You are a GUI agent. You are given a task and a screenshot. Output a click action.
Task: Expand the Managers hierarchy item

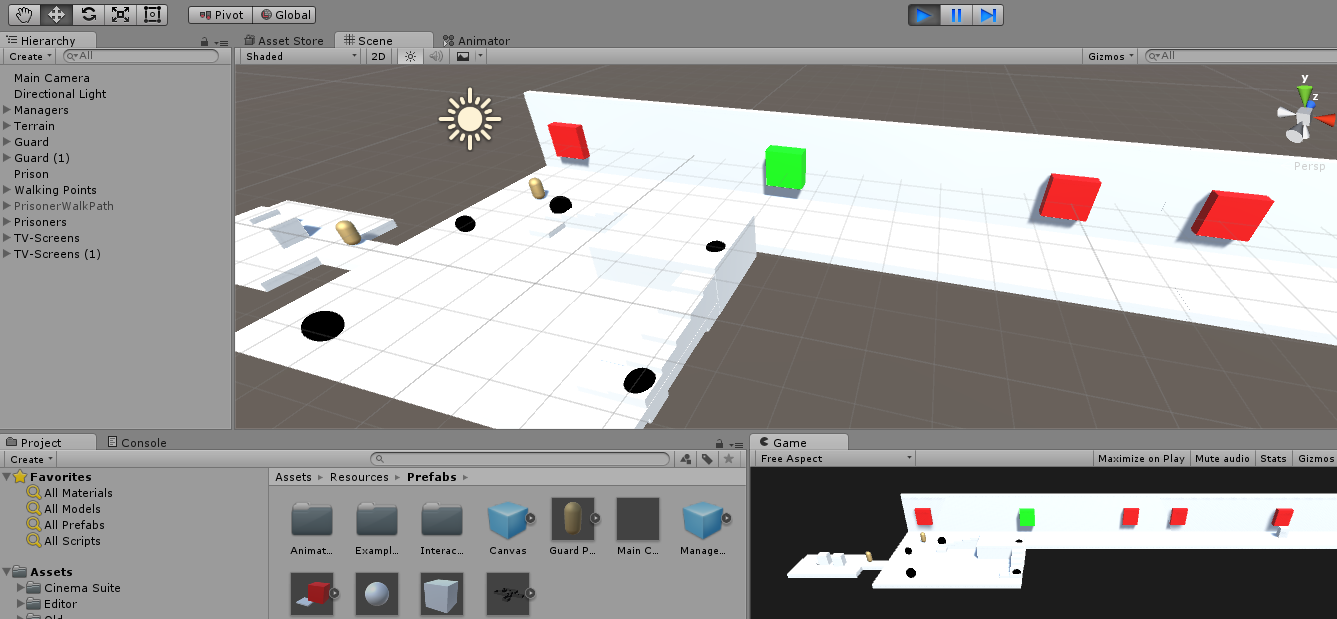7,110
